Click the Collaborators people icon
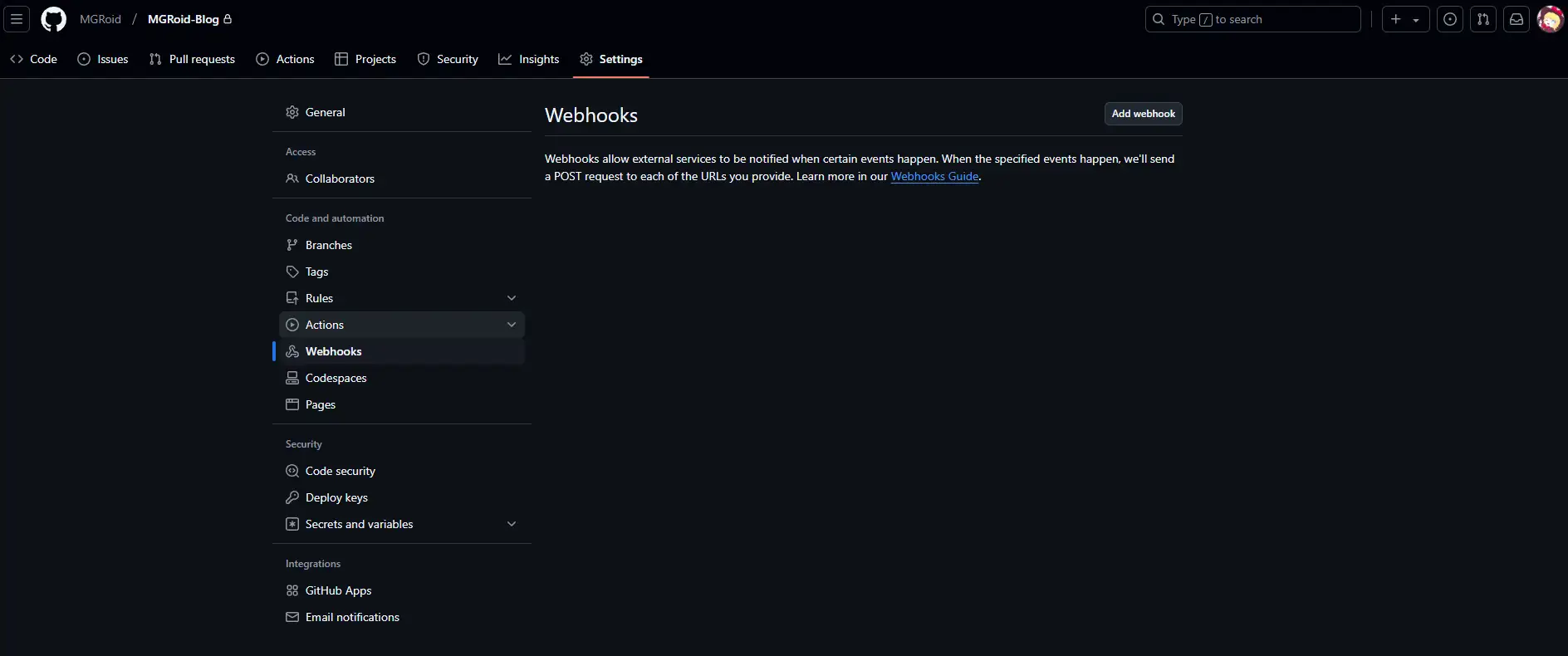Viewport: 1568px width, 656px height. [x=292, y=179]
